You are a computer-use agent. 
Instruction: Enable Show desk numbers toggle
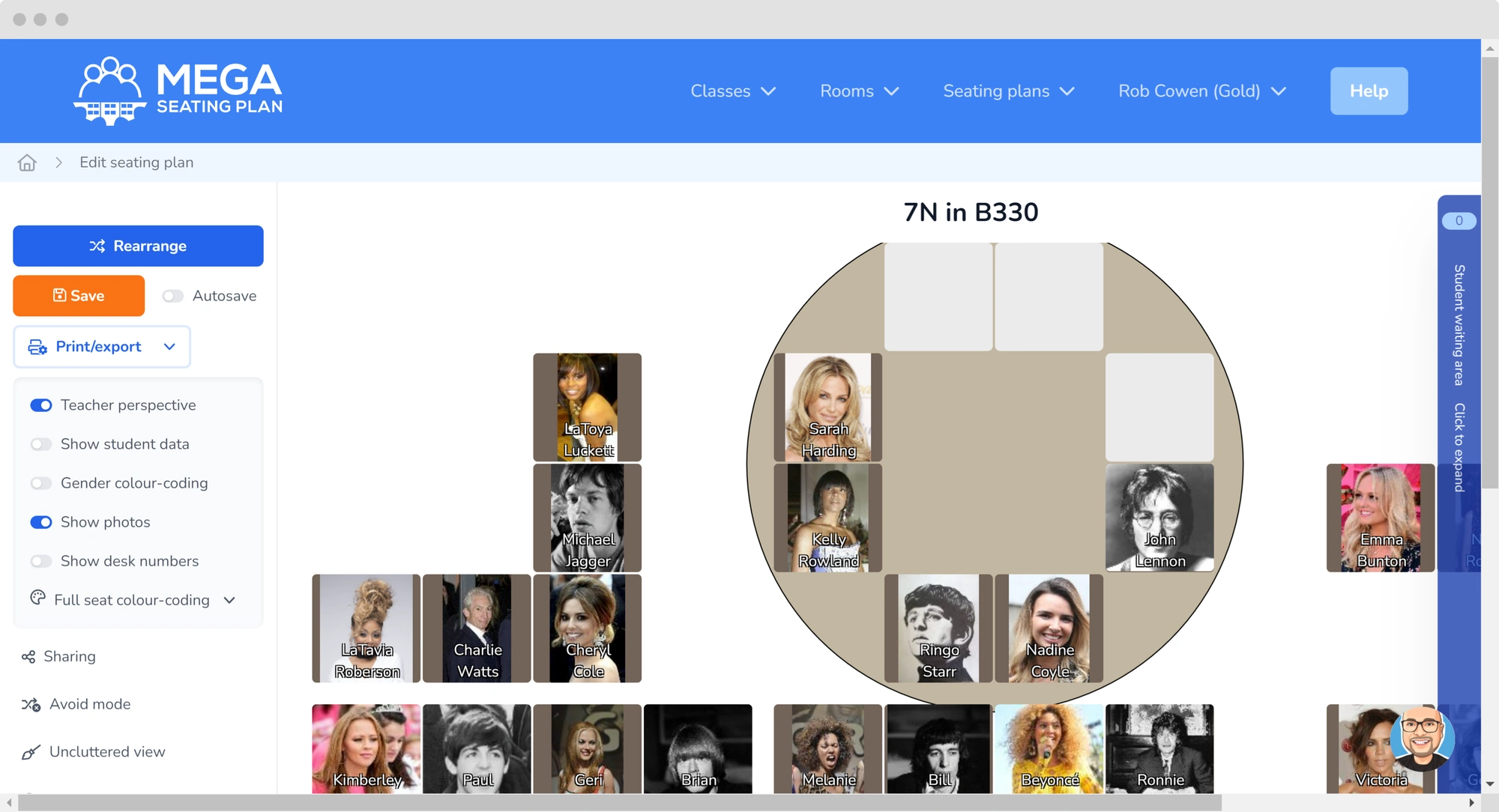(x=41, y=561)
